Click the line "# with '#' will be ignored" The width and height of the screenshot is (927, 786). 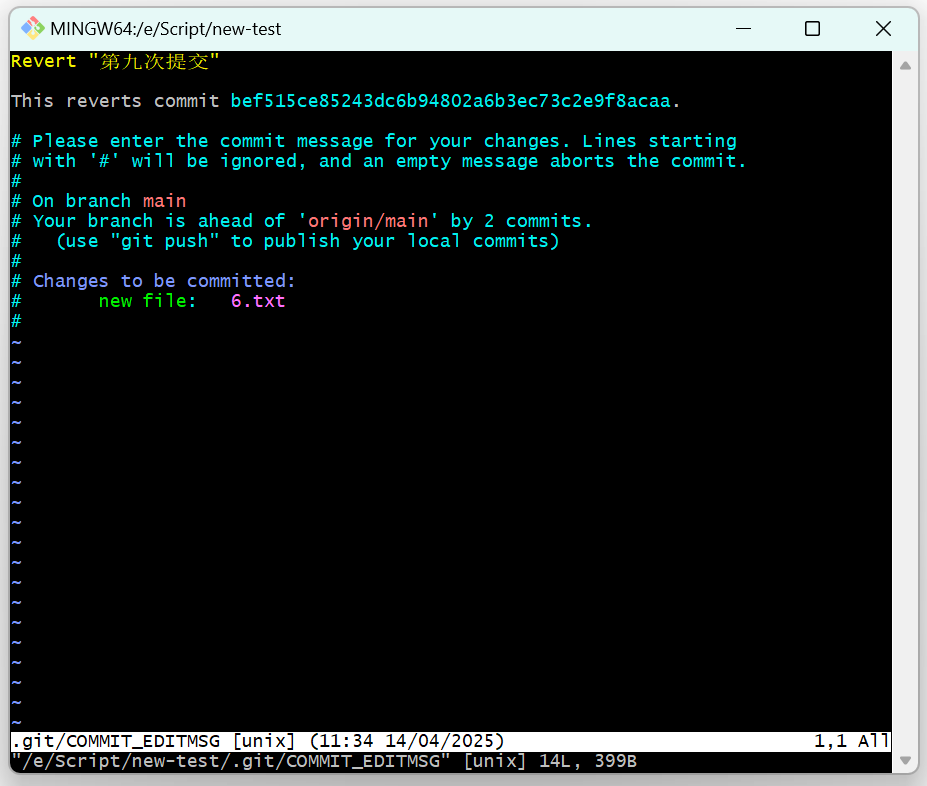[379, 161]
